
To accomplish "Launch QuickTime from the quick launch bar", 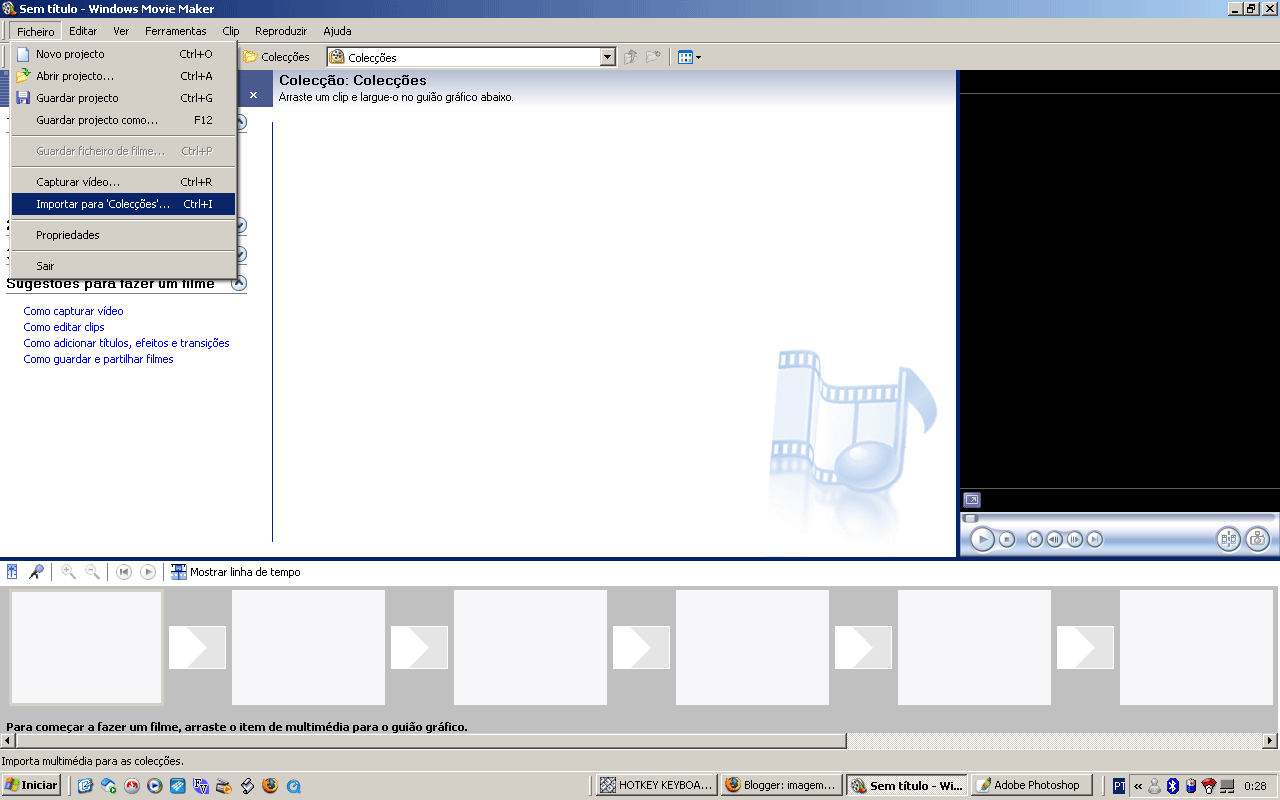I will [x=293, y=786].
